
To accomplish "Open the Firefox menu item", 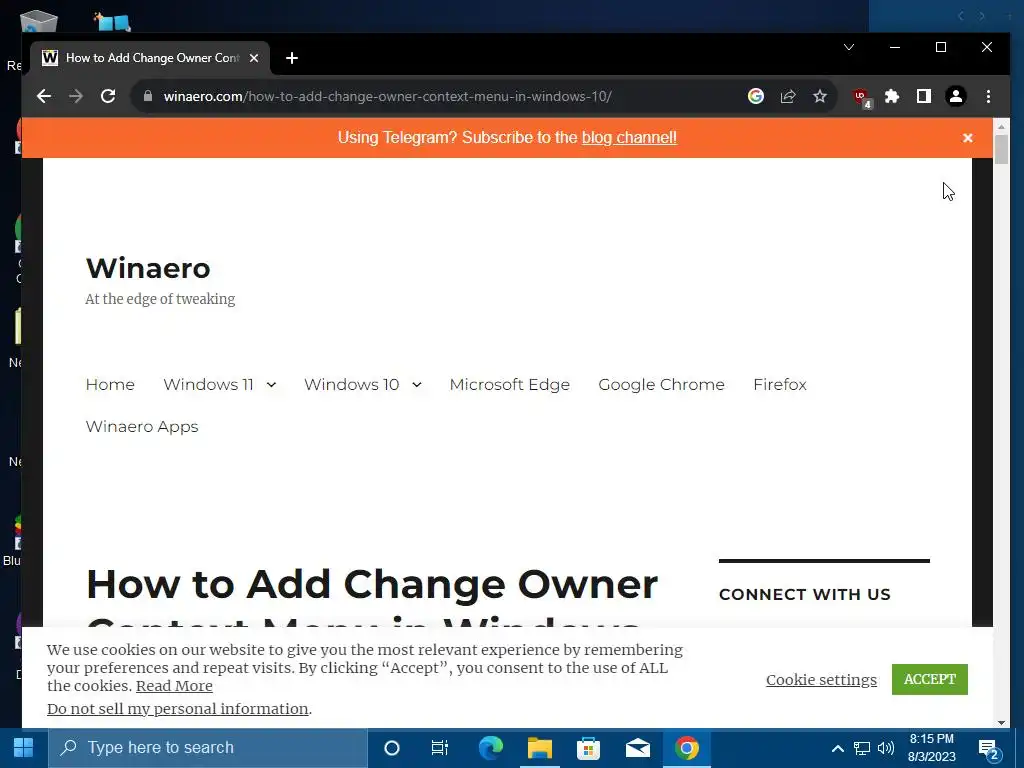I will [x=780, y=385].
